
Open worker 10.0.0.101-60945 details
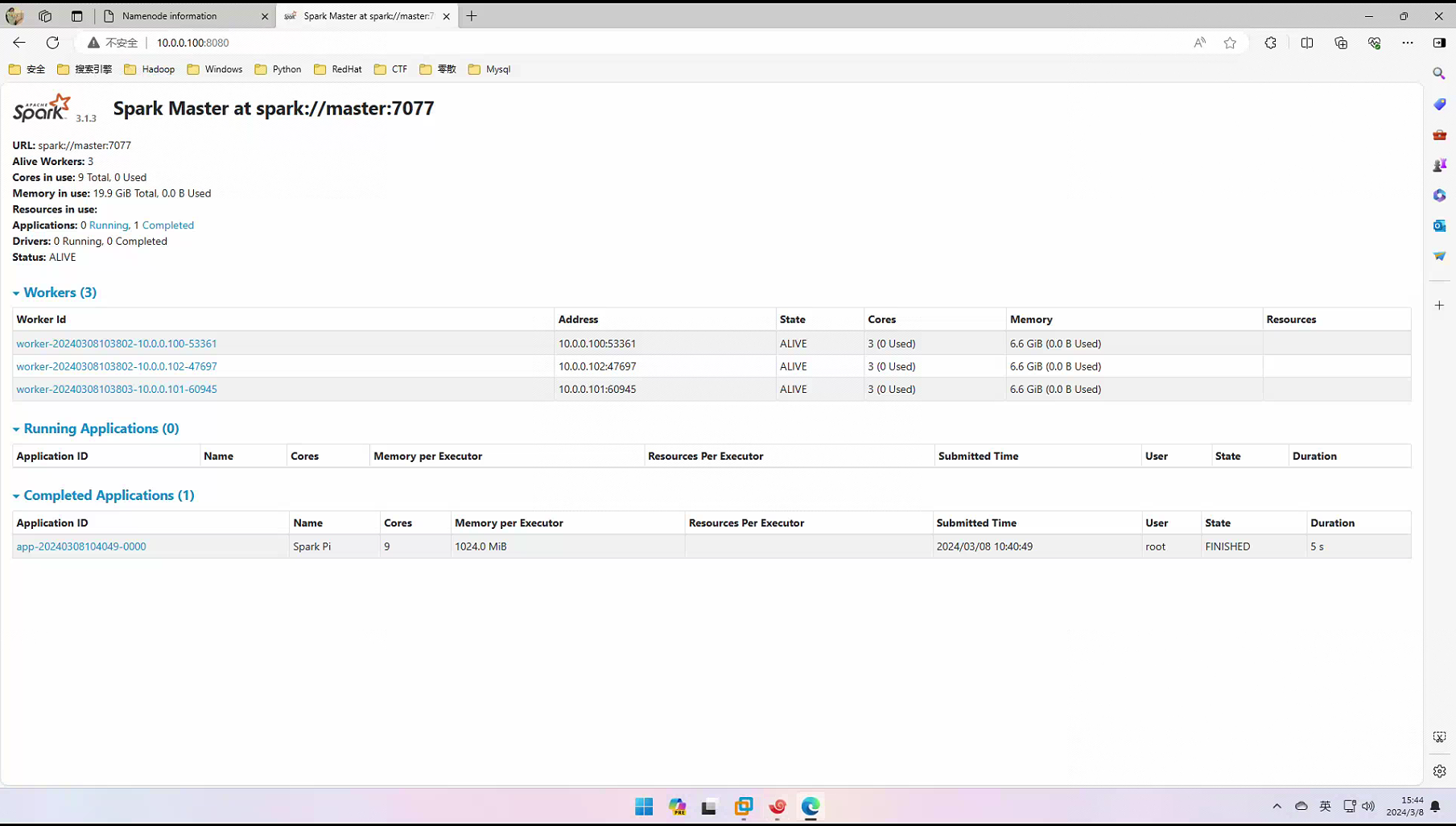pyautogui.click(x=117, y=389)
